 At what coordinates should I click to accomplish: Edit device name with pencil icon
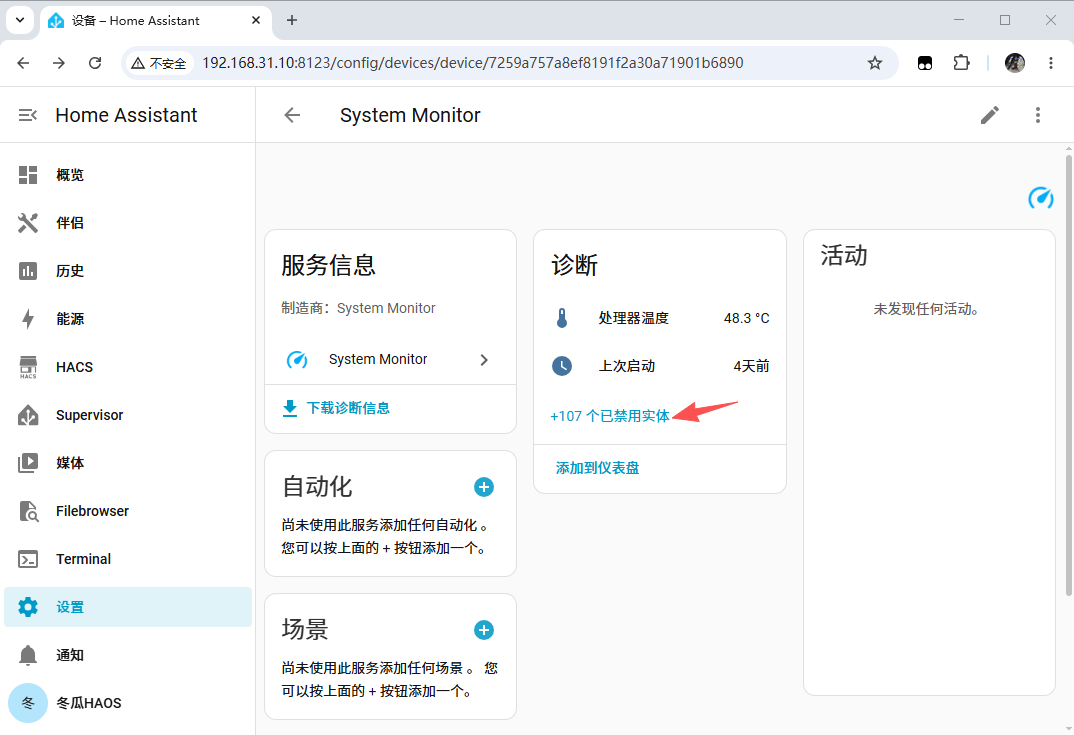point(990,115)
